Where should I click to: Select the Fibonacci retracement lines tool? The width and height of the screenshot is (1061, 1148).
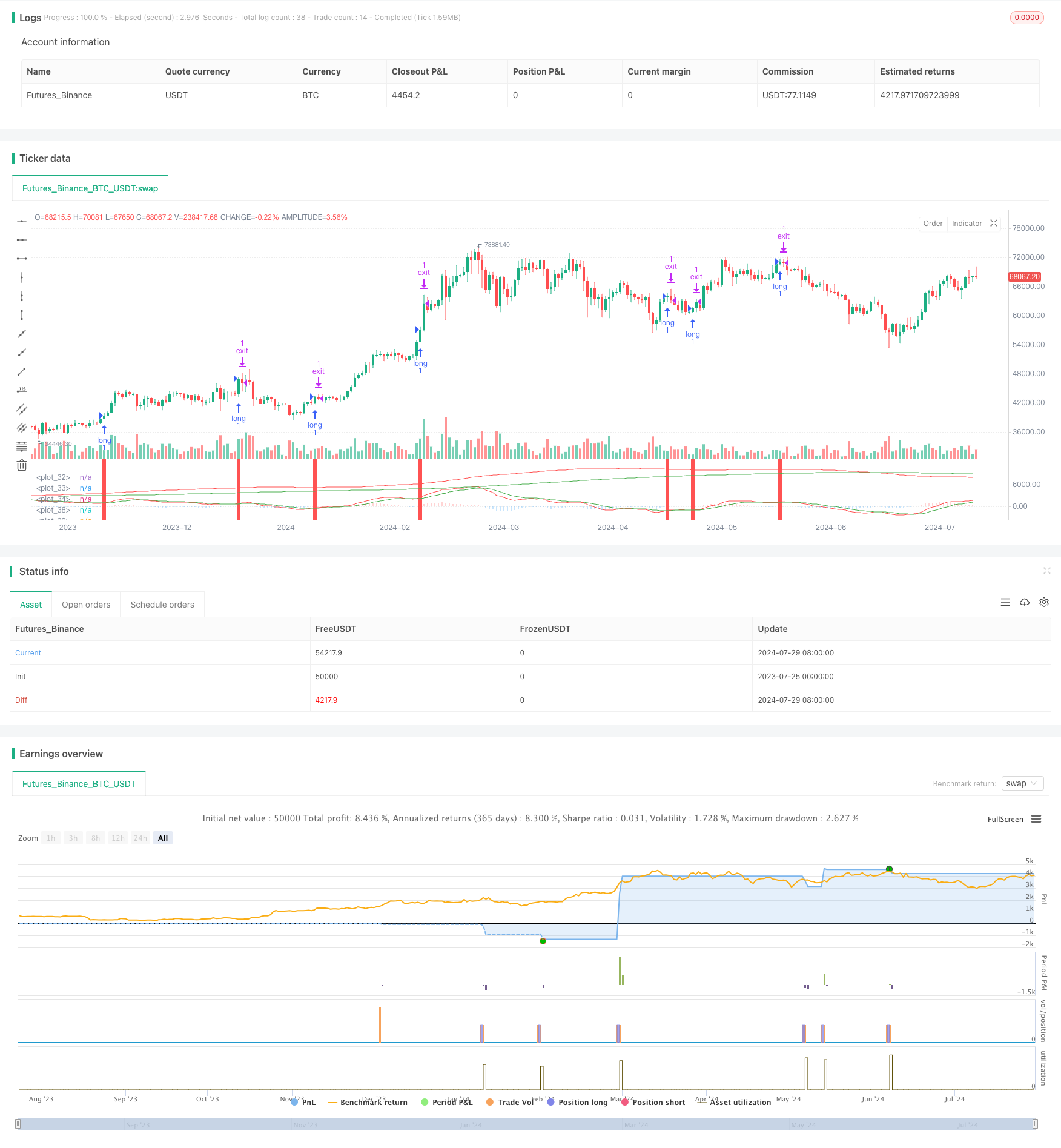click(22, 446)
